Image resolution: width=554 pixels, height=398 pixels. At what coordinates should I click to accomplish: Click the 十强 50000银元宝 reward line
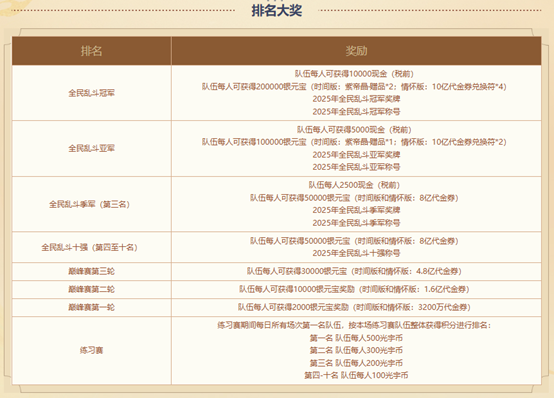click(x=354, y=241)
